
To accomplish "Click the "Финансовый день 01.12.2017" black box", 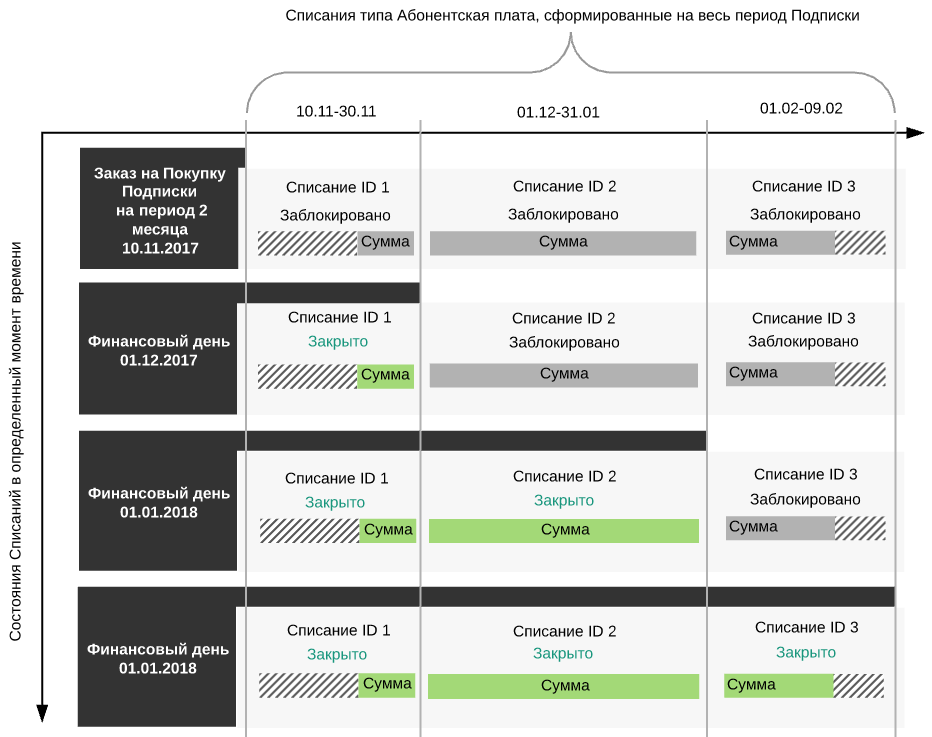I will pyautogui.click(x=158, y=351).
